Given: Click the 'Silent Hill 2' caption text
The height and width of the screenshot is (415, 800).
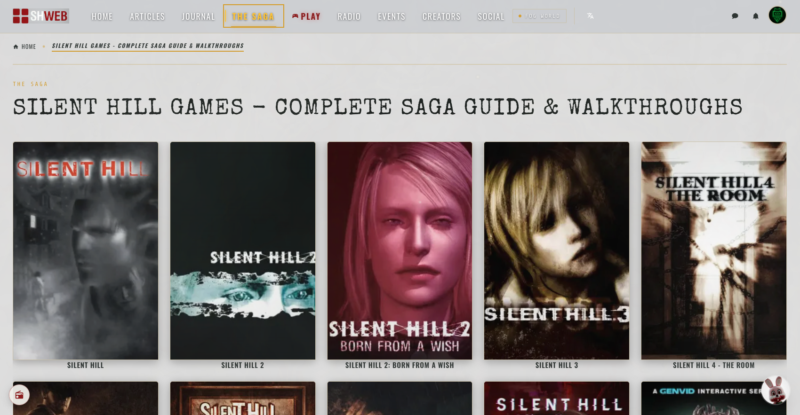Looking at the screenshot, I should click(243, 365).
